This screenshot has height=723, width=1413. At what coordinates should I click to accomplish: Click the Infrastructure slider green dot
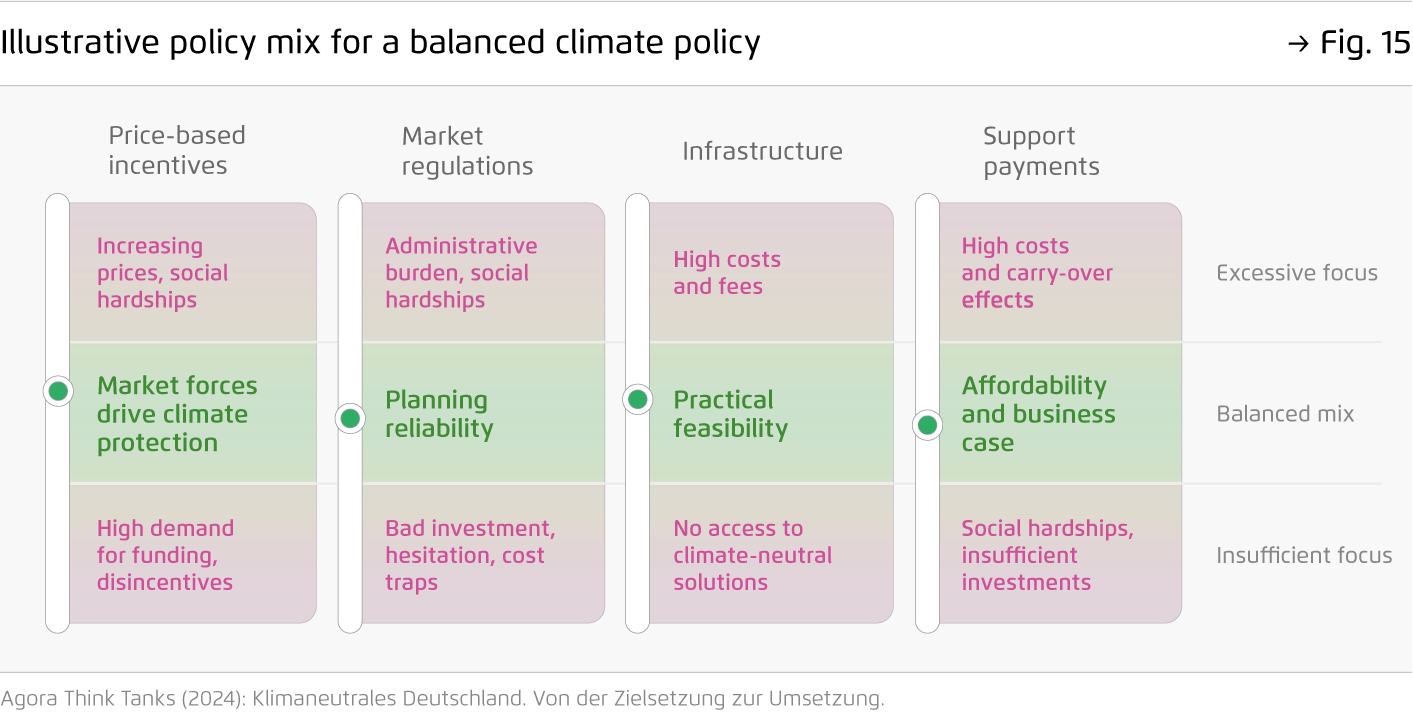point(637,400)
